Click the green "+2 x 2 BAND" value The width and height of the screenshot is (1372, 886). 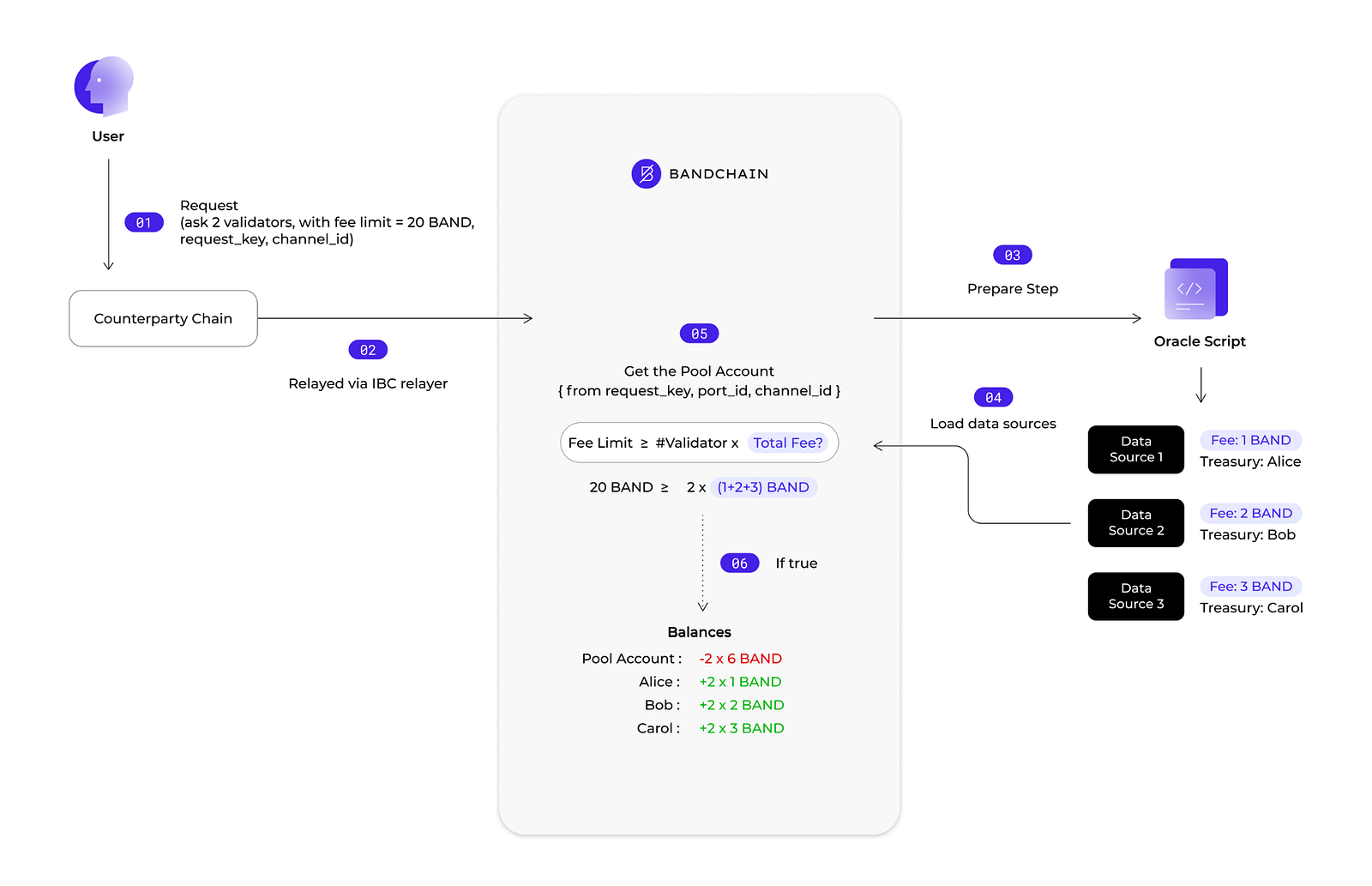click(742, 705)
